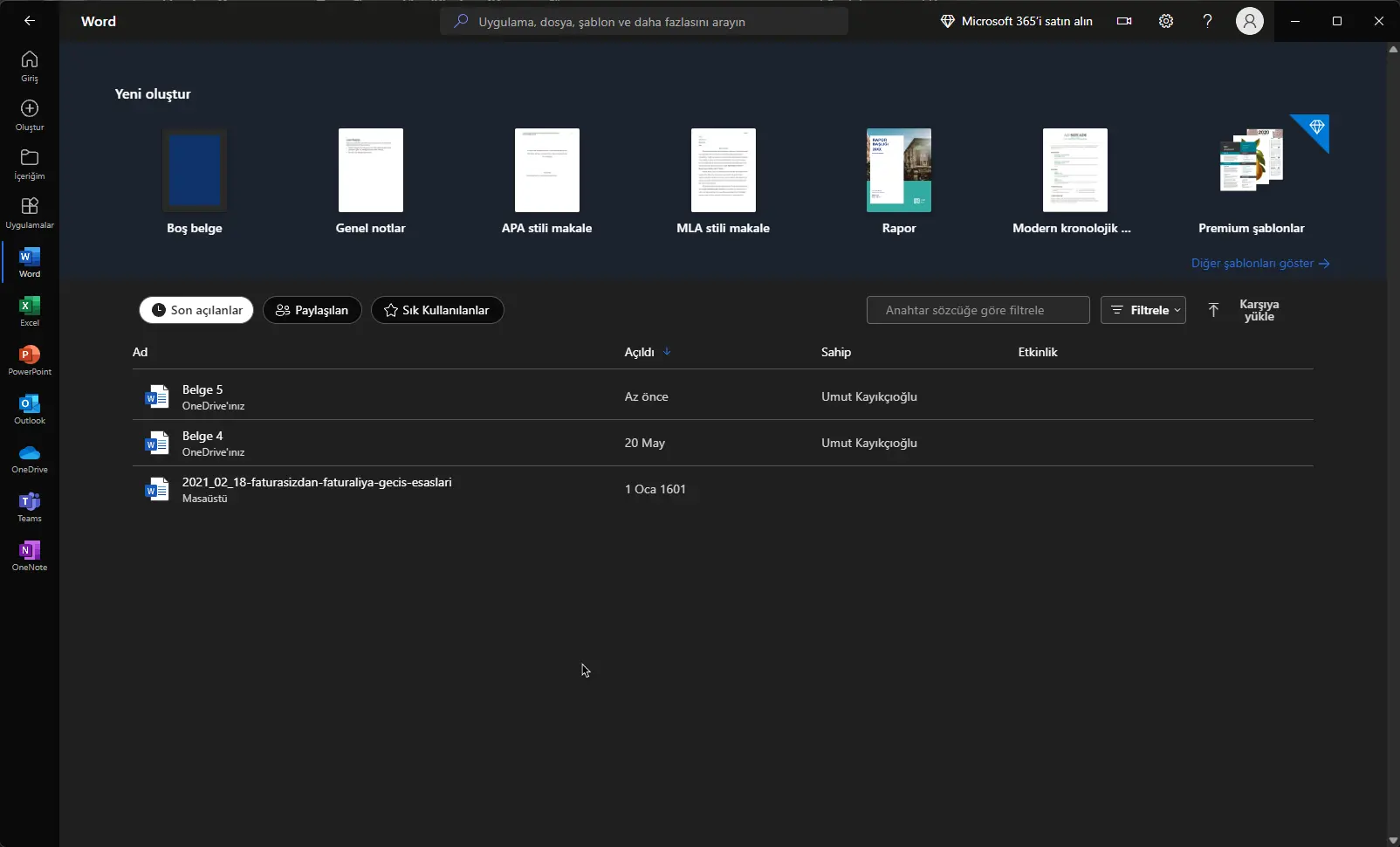Click the Word file icon for Belge 5

157,397
